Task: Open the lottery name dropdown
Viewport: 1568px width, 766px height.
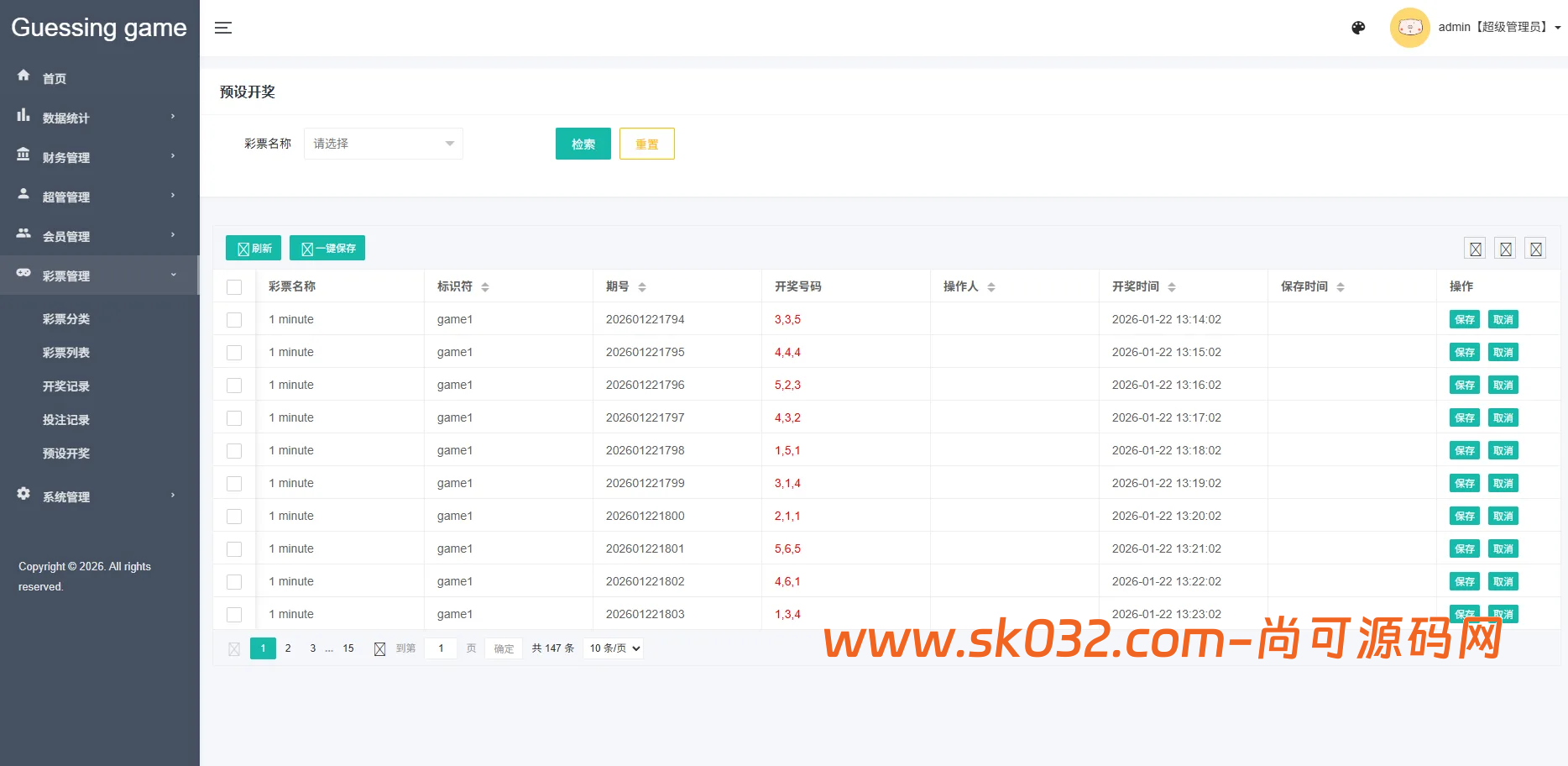Action: 383,144
